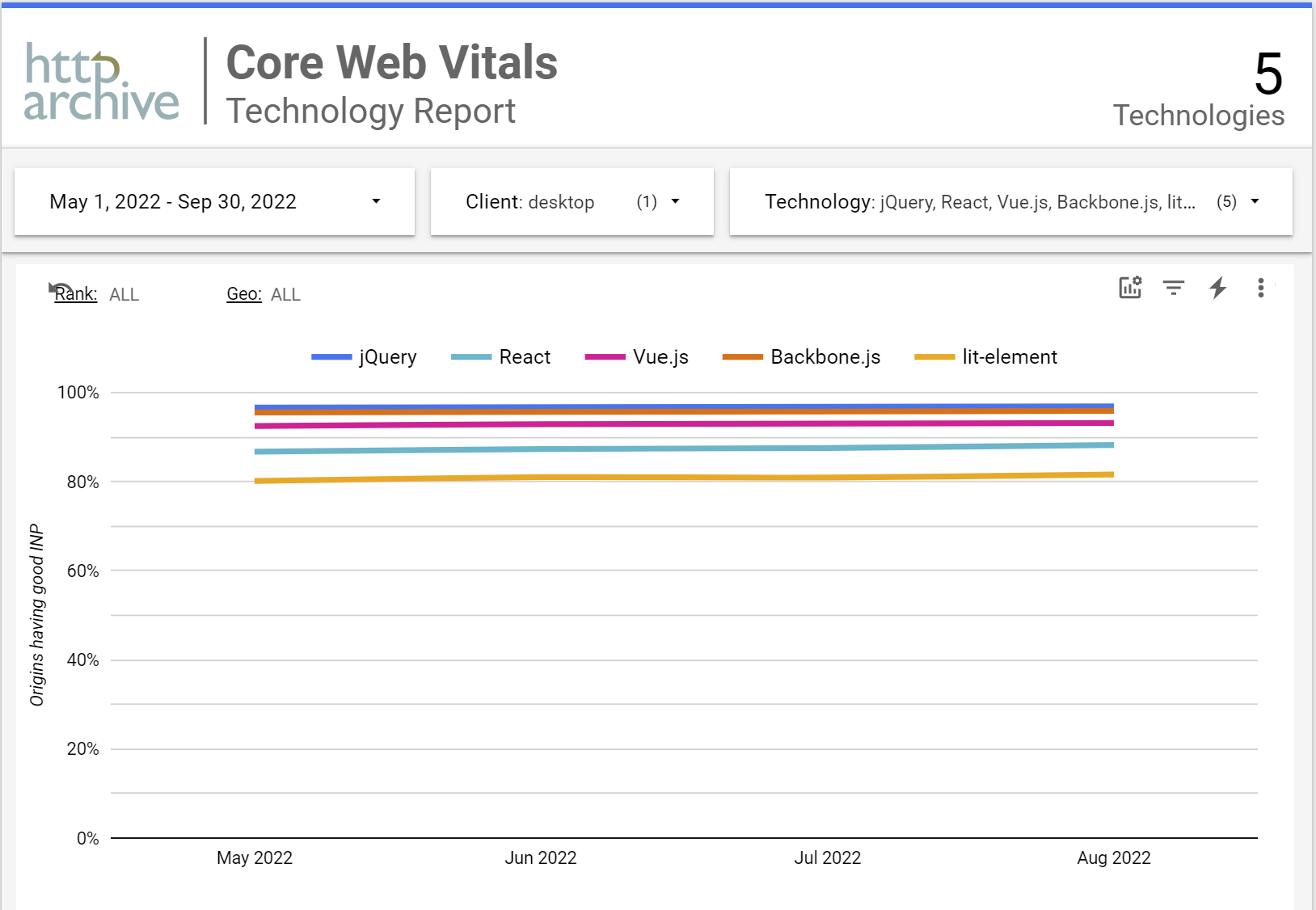Open the three-dot more options menu

(1260, 288)
